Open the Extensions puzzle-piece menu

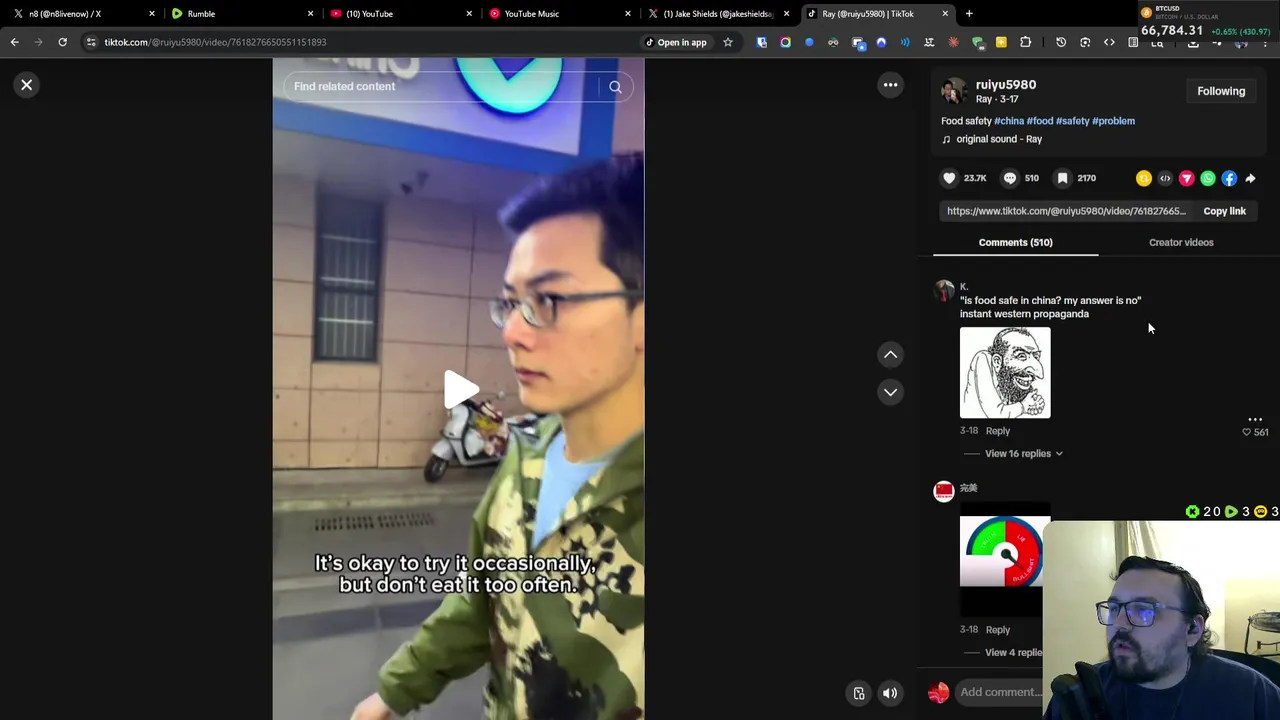pyautogui.click(x=1025, y=42)
